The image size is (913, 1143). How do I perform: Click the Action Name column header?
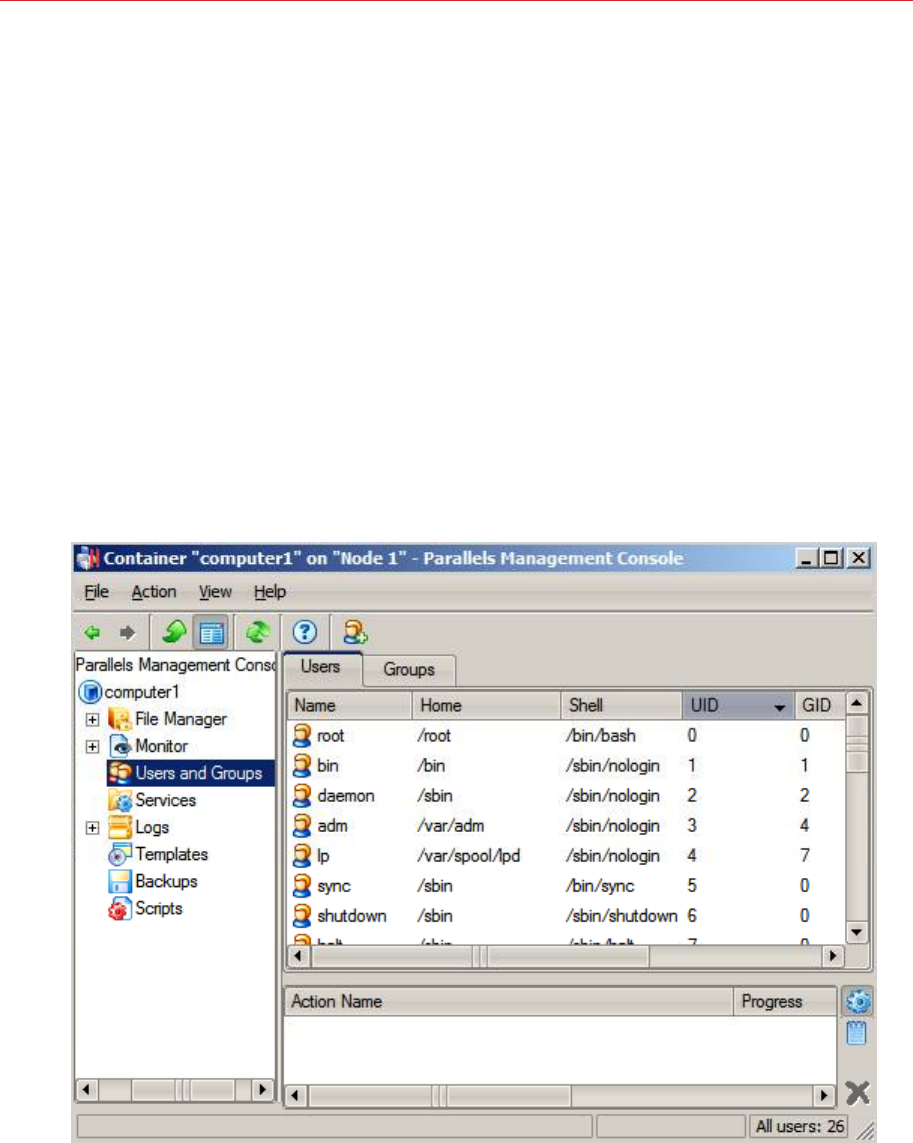[508, 1002]
